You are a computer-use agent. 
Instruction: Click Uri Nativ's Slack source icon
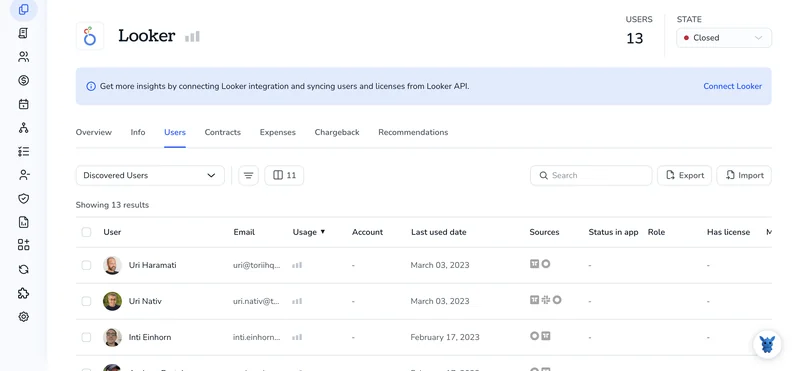point(546,300)
